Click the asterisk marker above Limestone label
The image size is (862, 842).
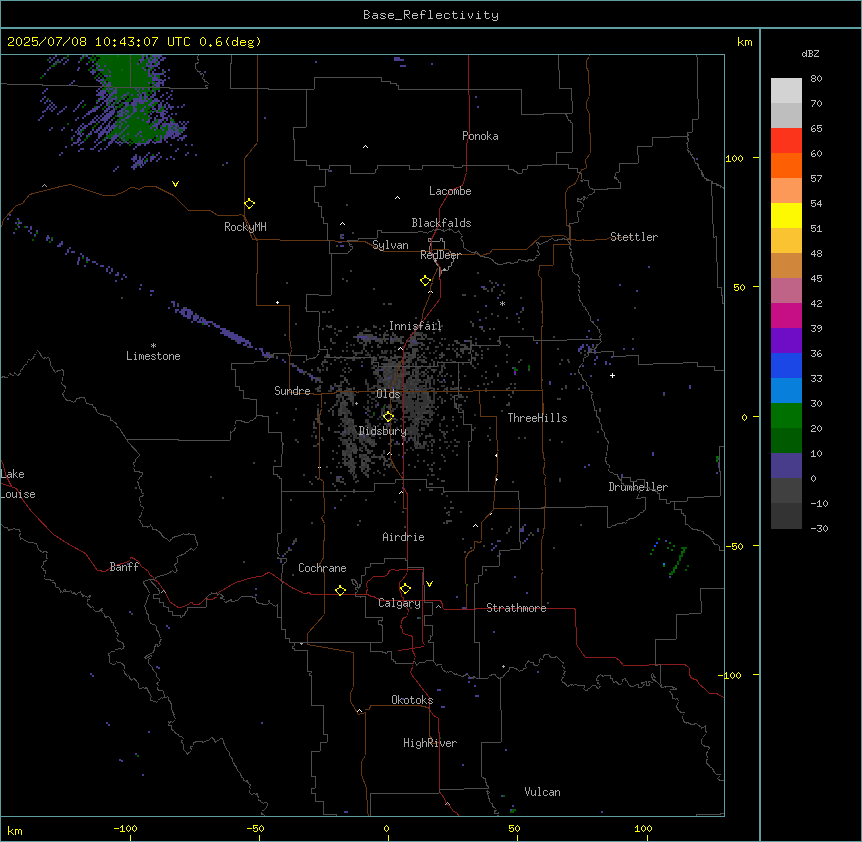point(153,346)
